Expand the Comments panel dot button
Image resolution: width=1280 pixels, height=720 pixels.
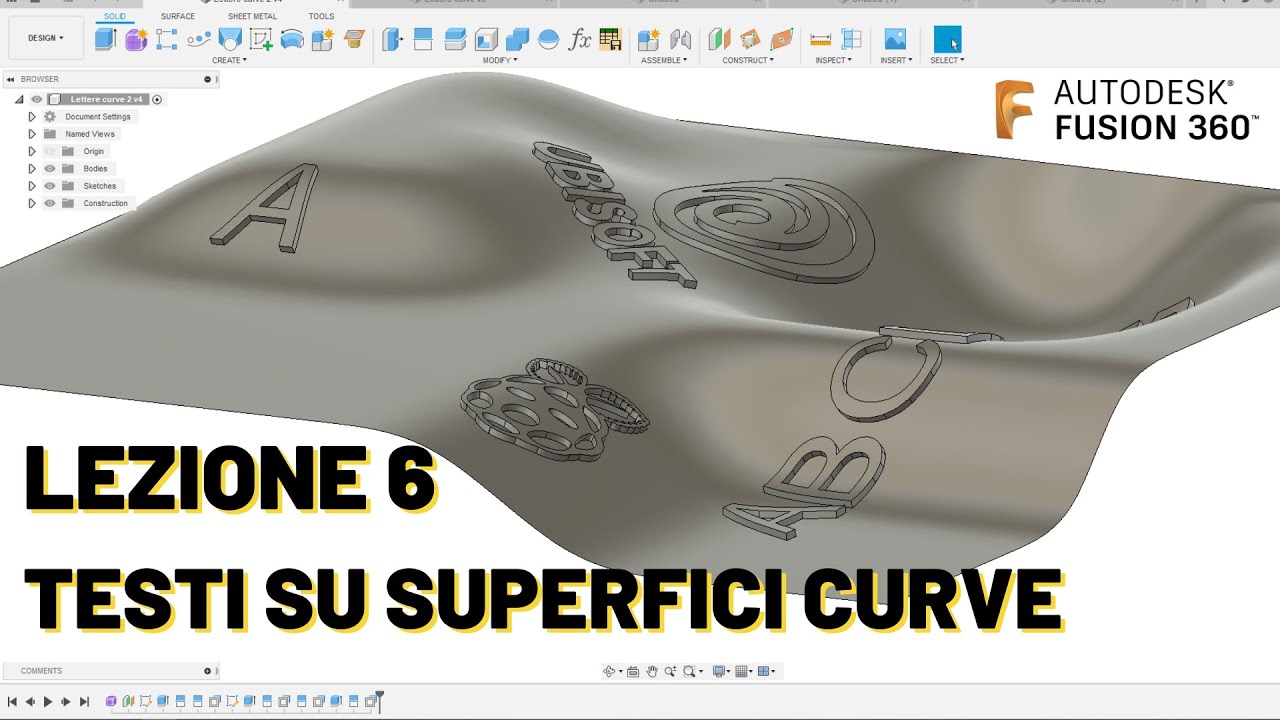pyautogui.click(x=208, y=671)
